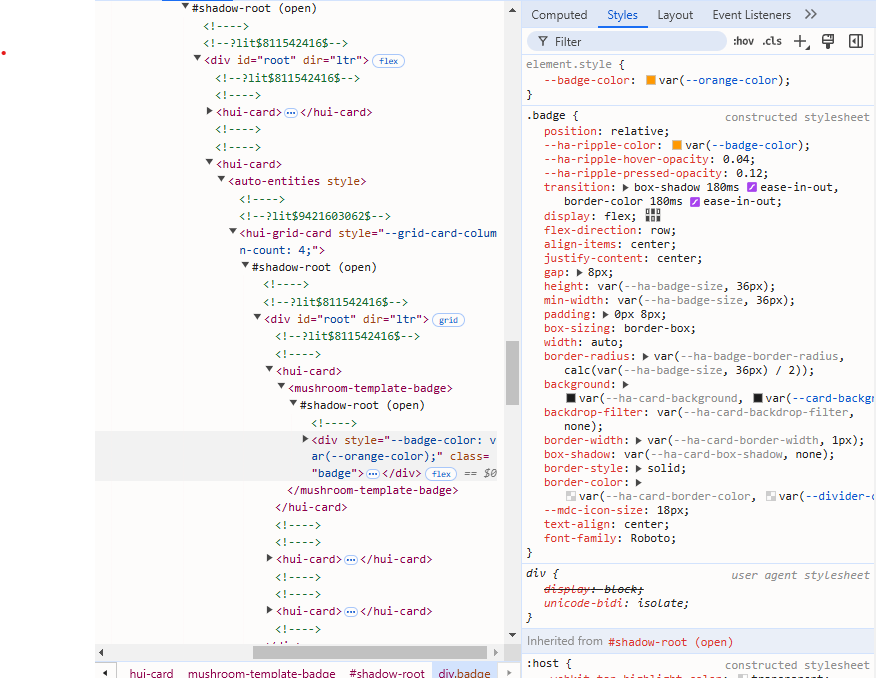Expand the selected div.badge element node
Screen dimensions: 876x678
[305, 439]
